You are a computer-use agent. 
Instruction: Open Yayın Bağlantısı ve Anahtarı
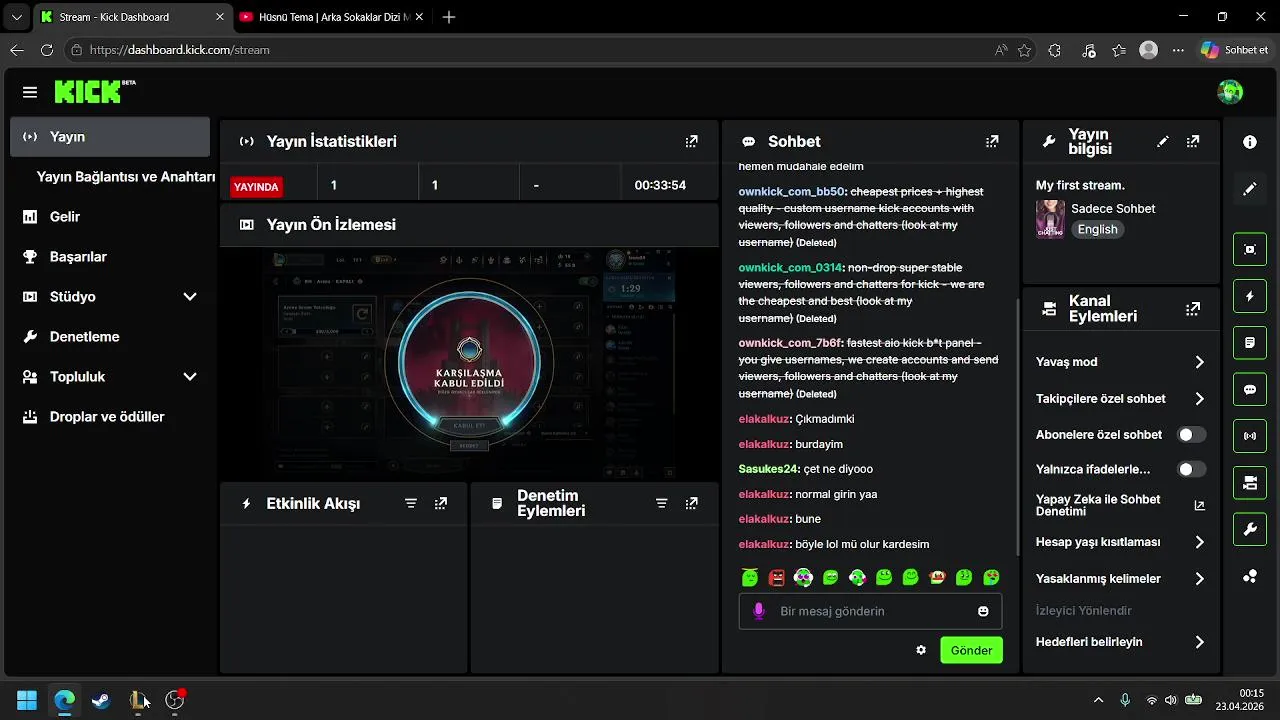tap(126, 177)
